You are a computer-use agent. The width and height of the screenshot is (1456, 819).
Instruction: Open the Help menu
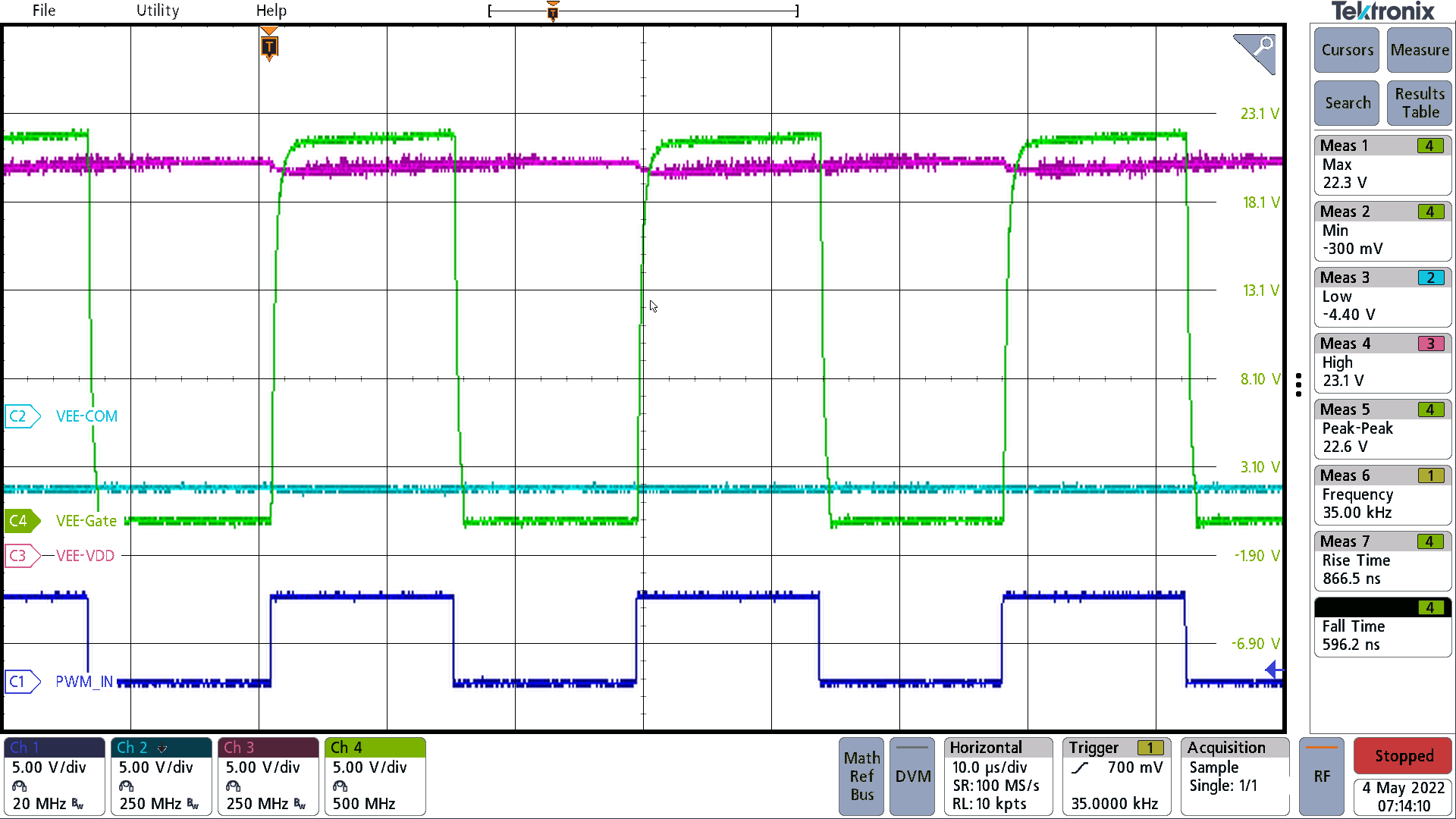271,11
